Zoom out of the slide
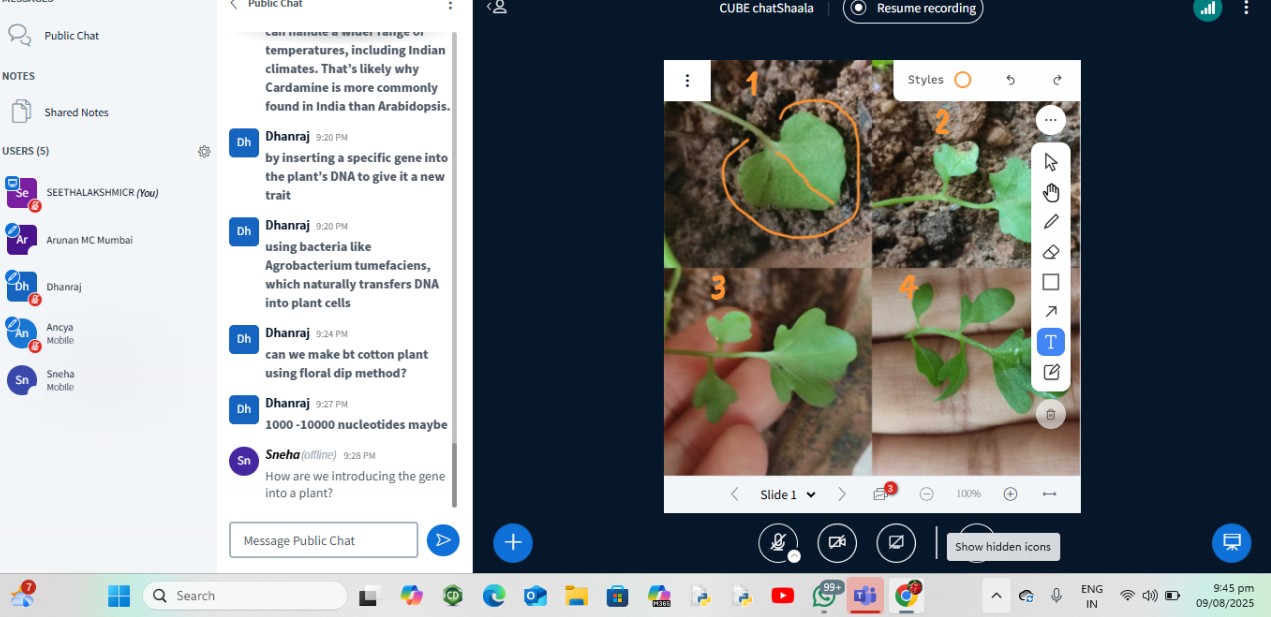This screenshot has width=1271, height=617. pos(926,494)
